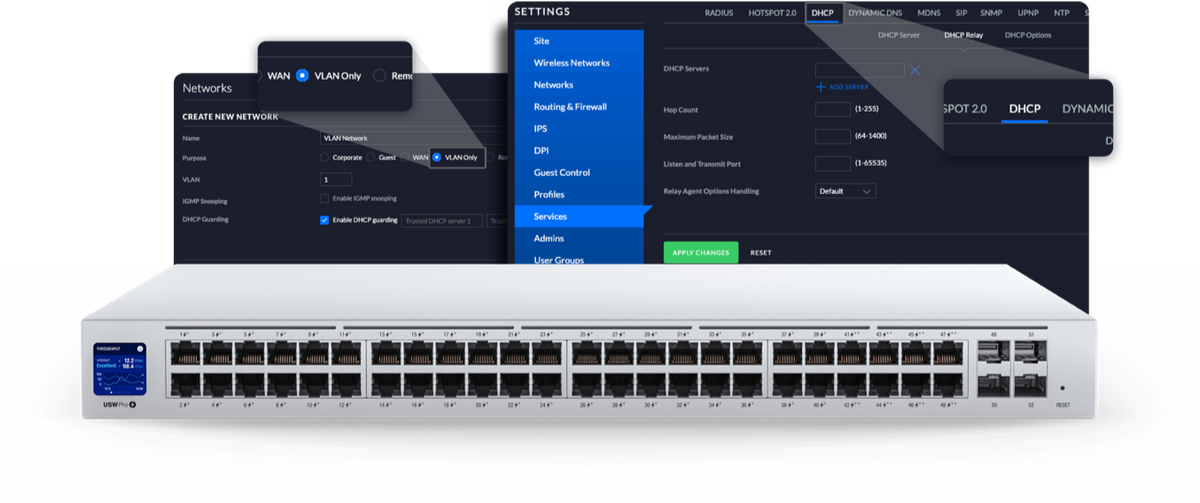Open the DHCP Options sub-tab
1200x503 pixels.
coord(1028,35)
